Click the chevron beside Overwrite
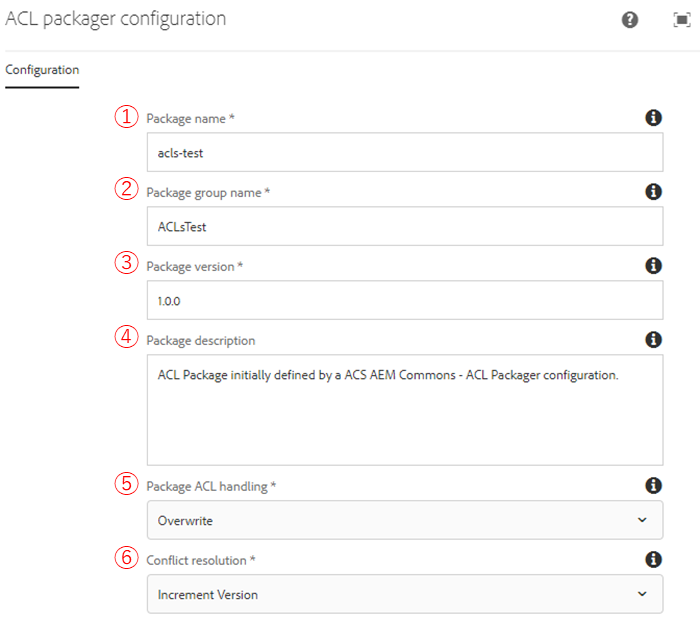Screen dimensions: 700x621 (x=642, y=520)
